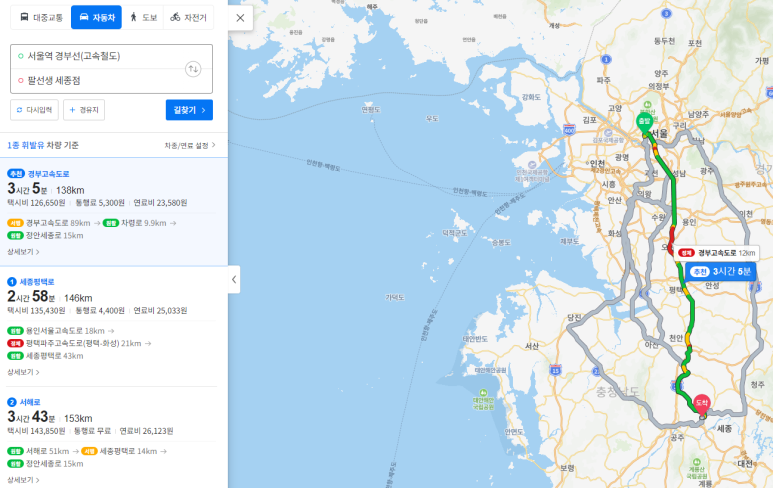Click the 1종 휘발유 차량 기준 label

43,145
